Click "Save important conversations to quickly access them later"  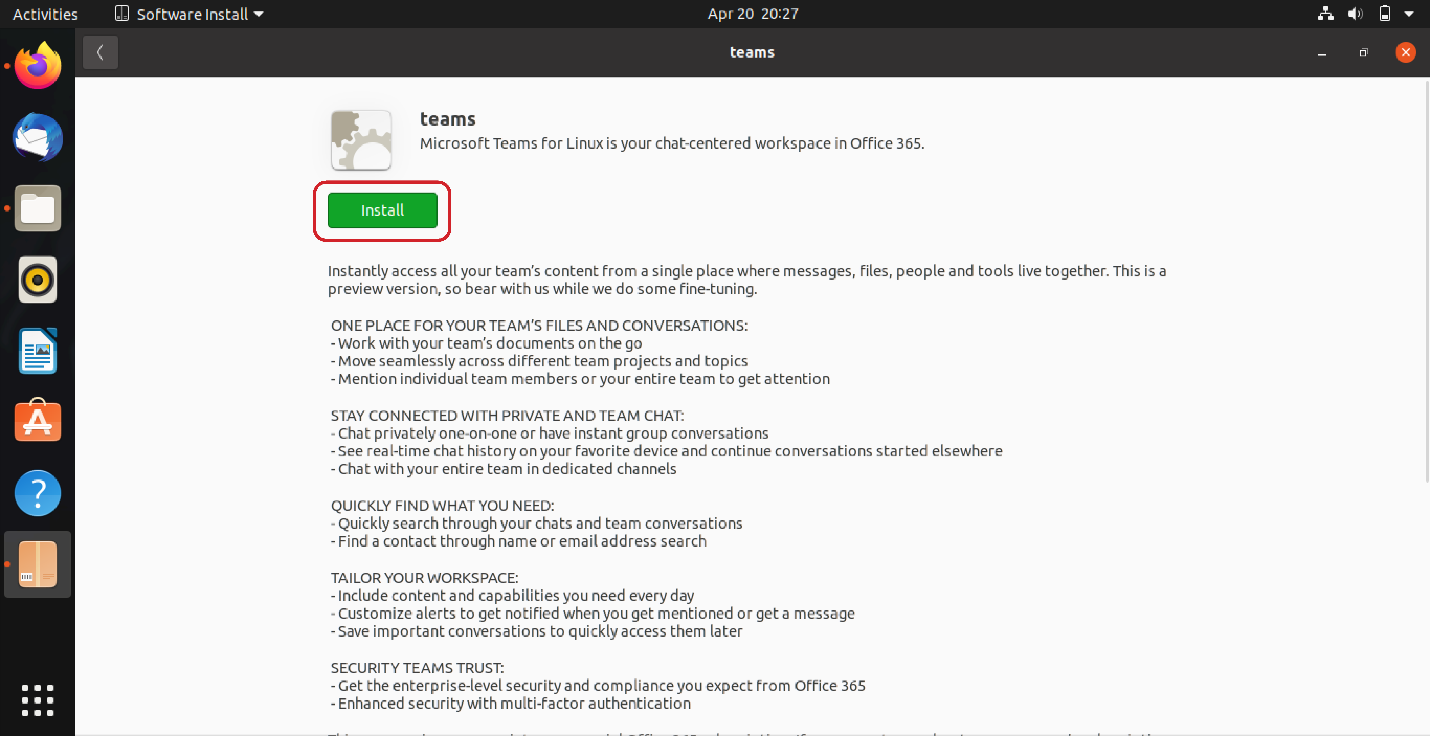[537, 631]
